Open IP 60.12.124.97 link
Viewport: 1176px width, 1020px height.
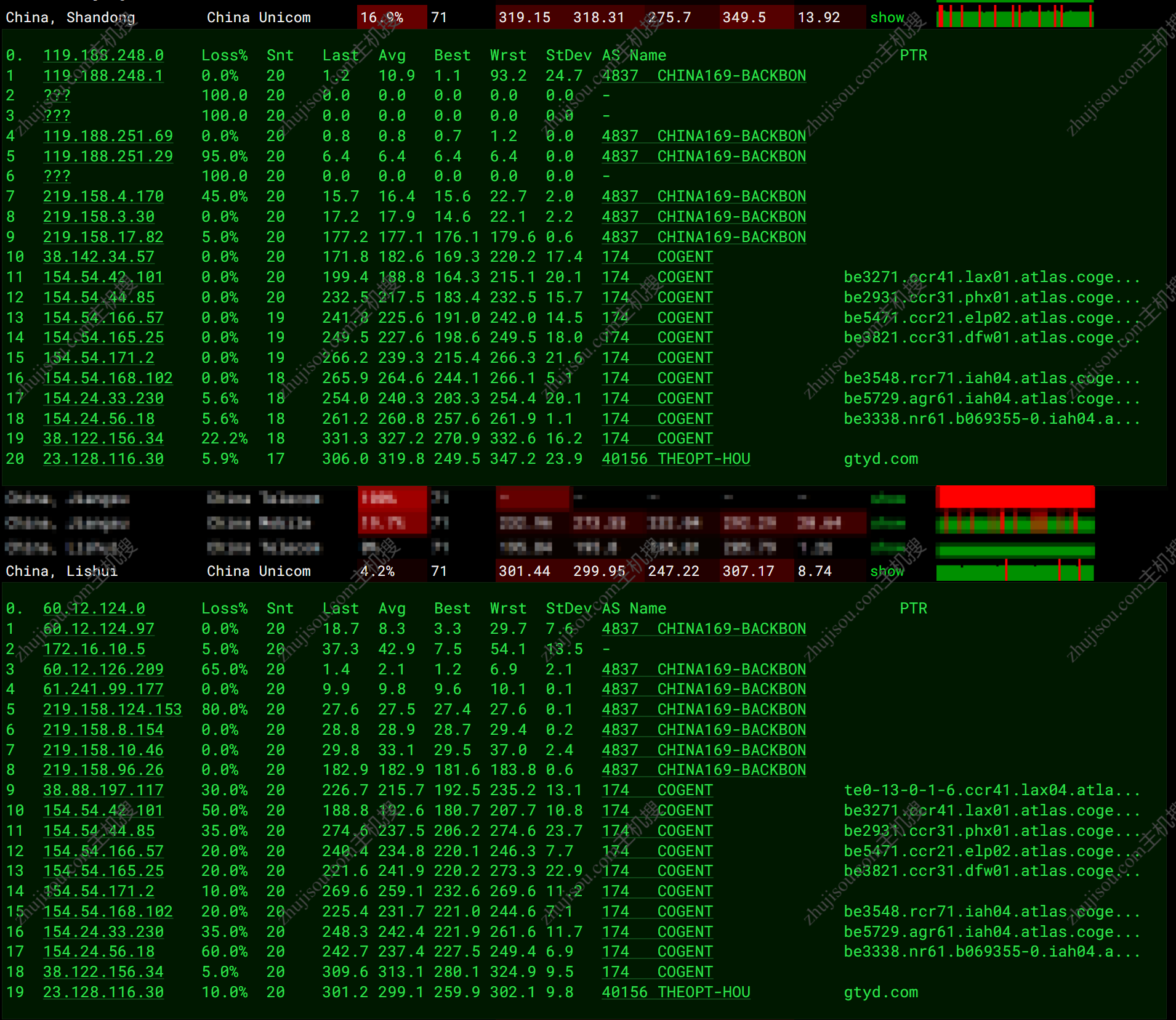(99, 629)
